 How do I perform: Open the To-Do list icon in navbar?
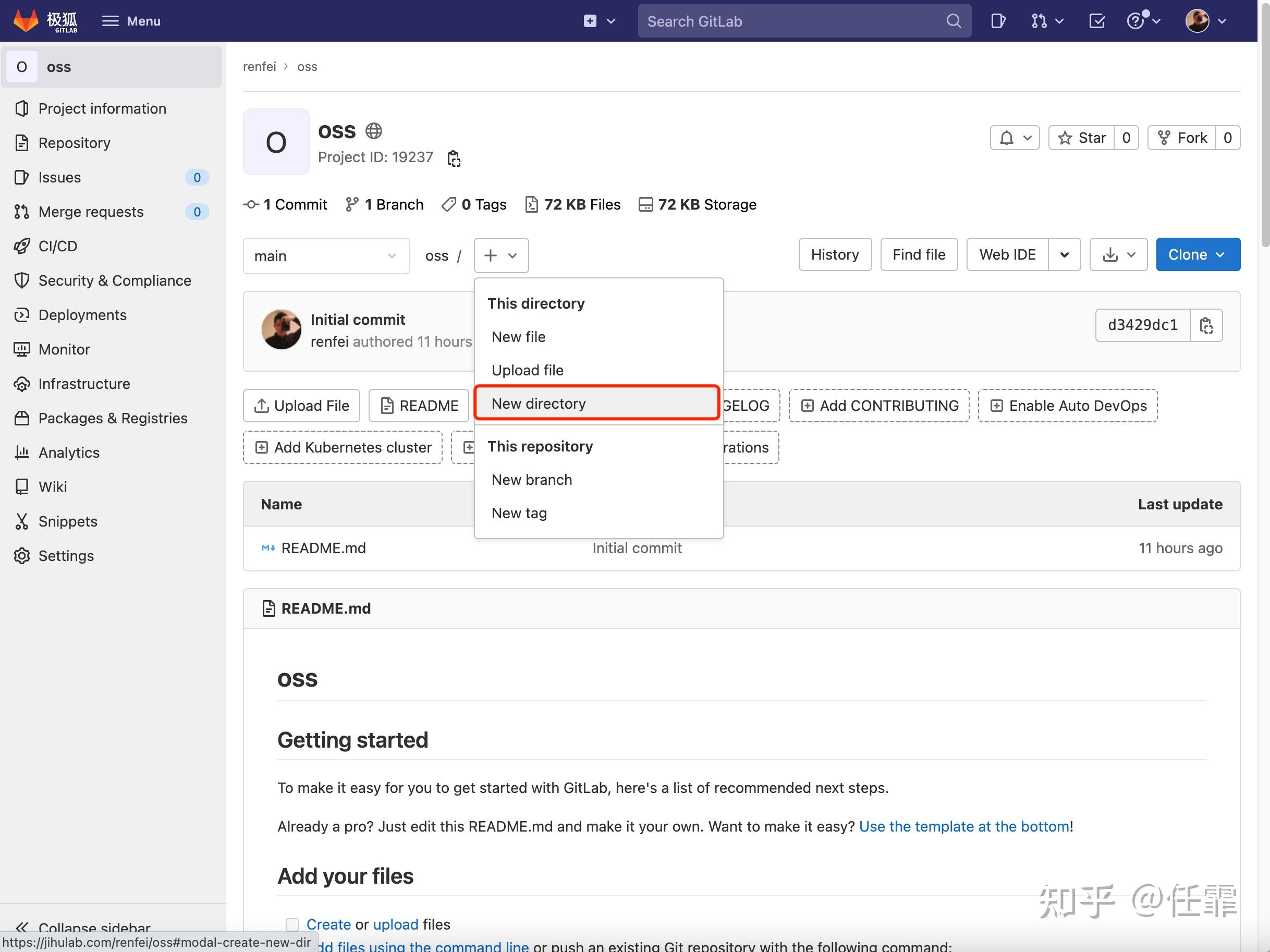click(x=1096, y=21)
